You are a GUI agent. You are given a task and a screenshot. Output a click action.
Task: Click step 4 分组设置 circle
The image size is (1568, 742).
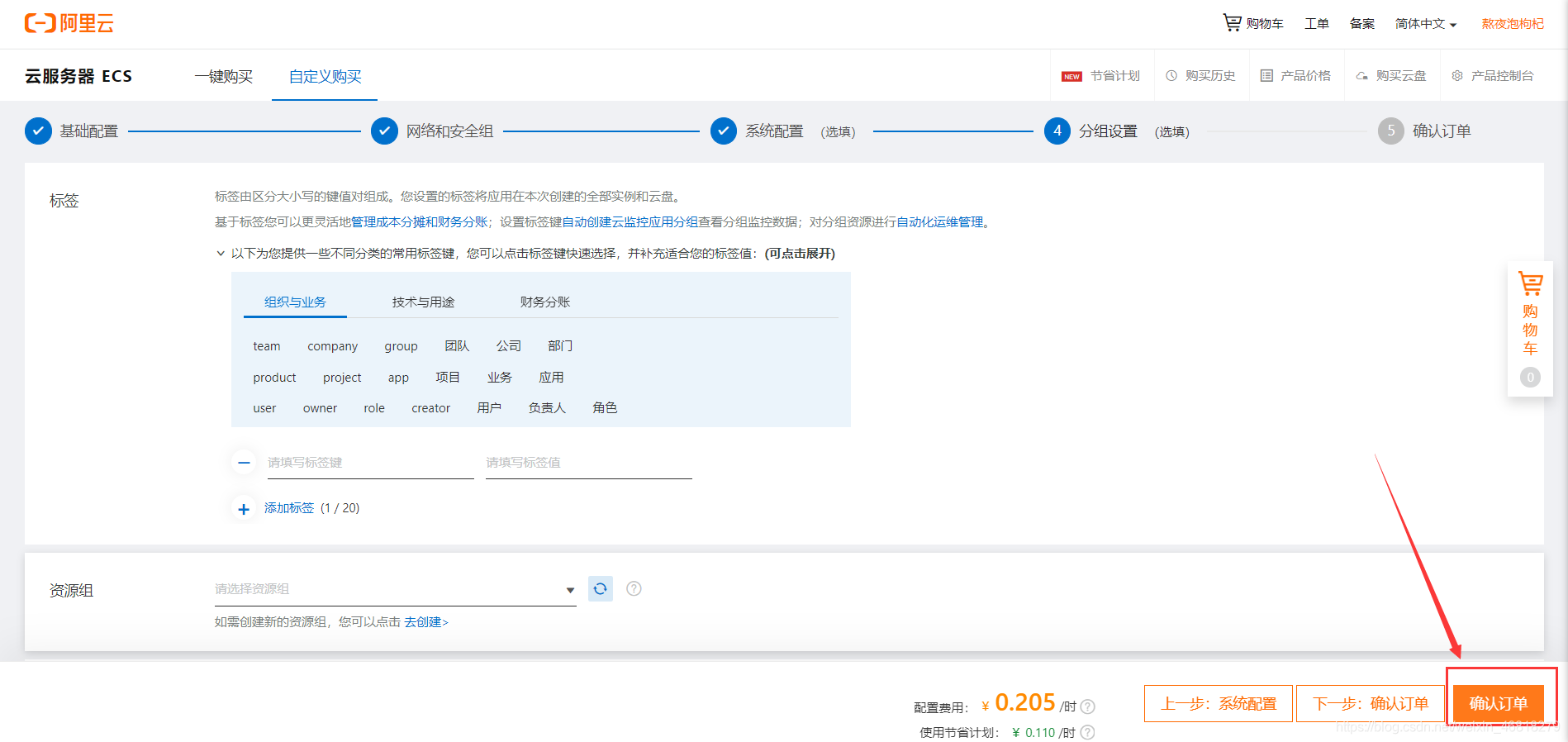pos(1057,131)
